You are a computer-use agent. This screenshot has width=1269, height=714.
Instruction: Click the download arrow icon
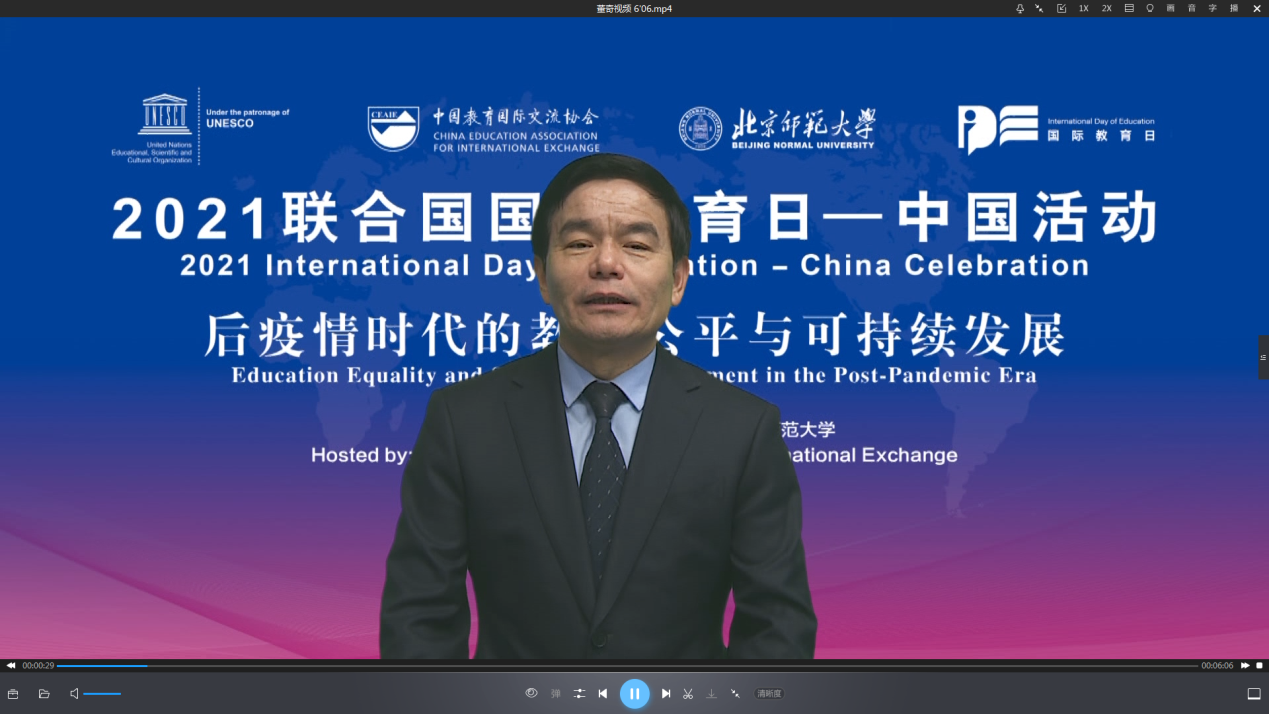point(712,694)
